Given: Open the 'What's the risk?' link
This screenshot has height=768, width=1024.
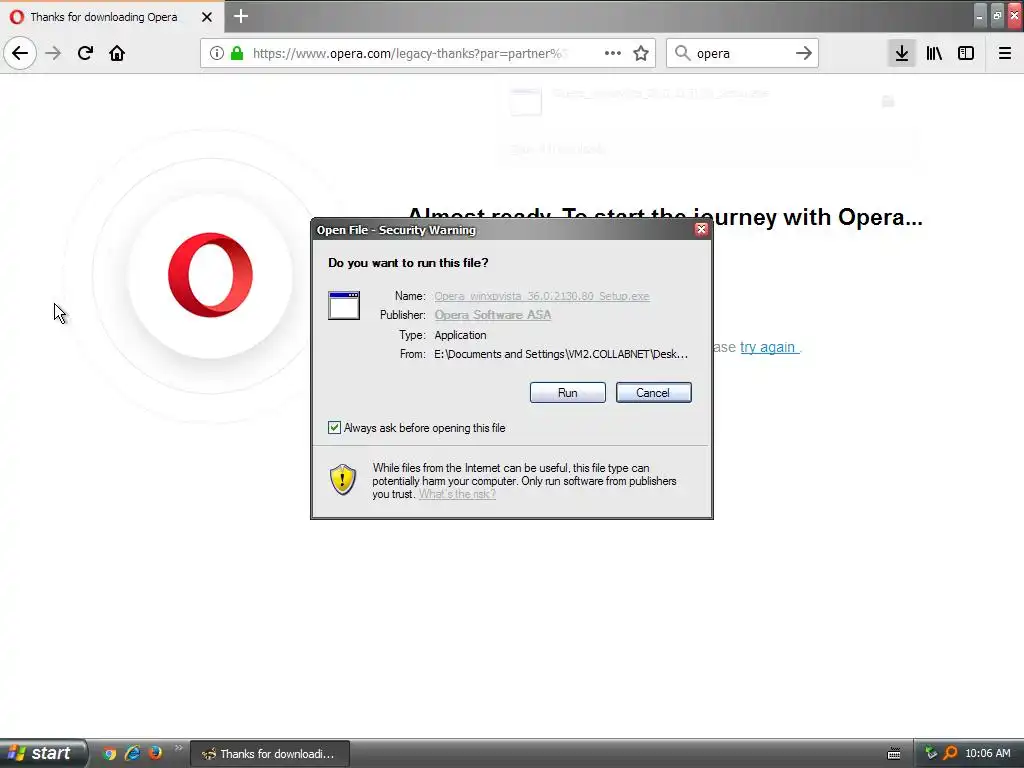Looking at the screenshot, I should pyautogui.click(x=457, y=494).
